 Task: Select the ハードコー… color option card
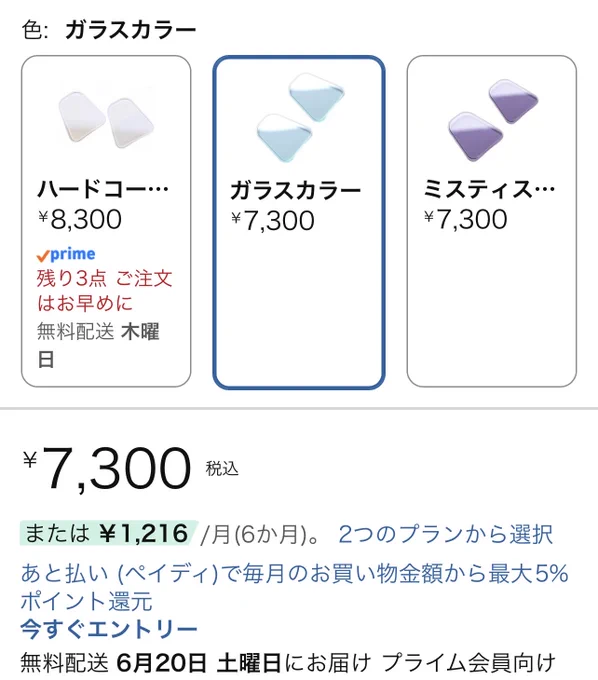pos(106,221)
